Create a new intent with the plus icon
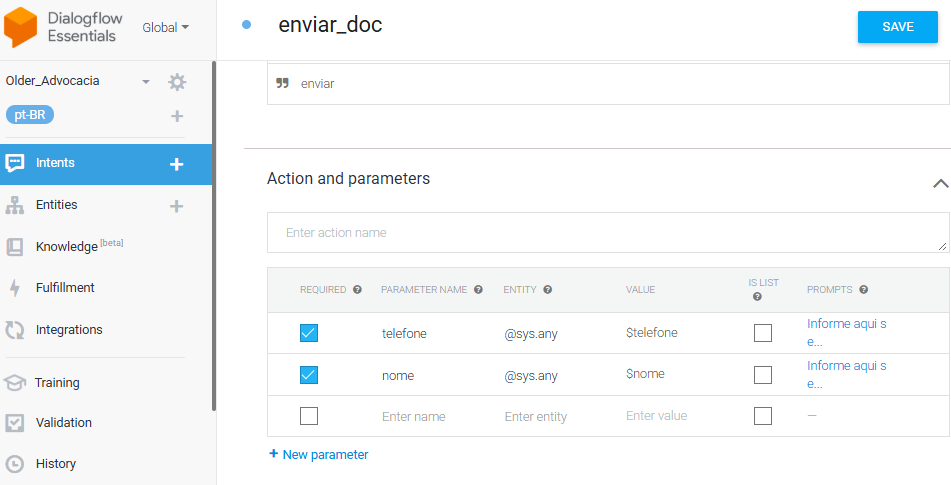The image size is (951, 485). 177,164
